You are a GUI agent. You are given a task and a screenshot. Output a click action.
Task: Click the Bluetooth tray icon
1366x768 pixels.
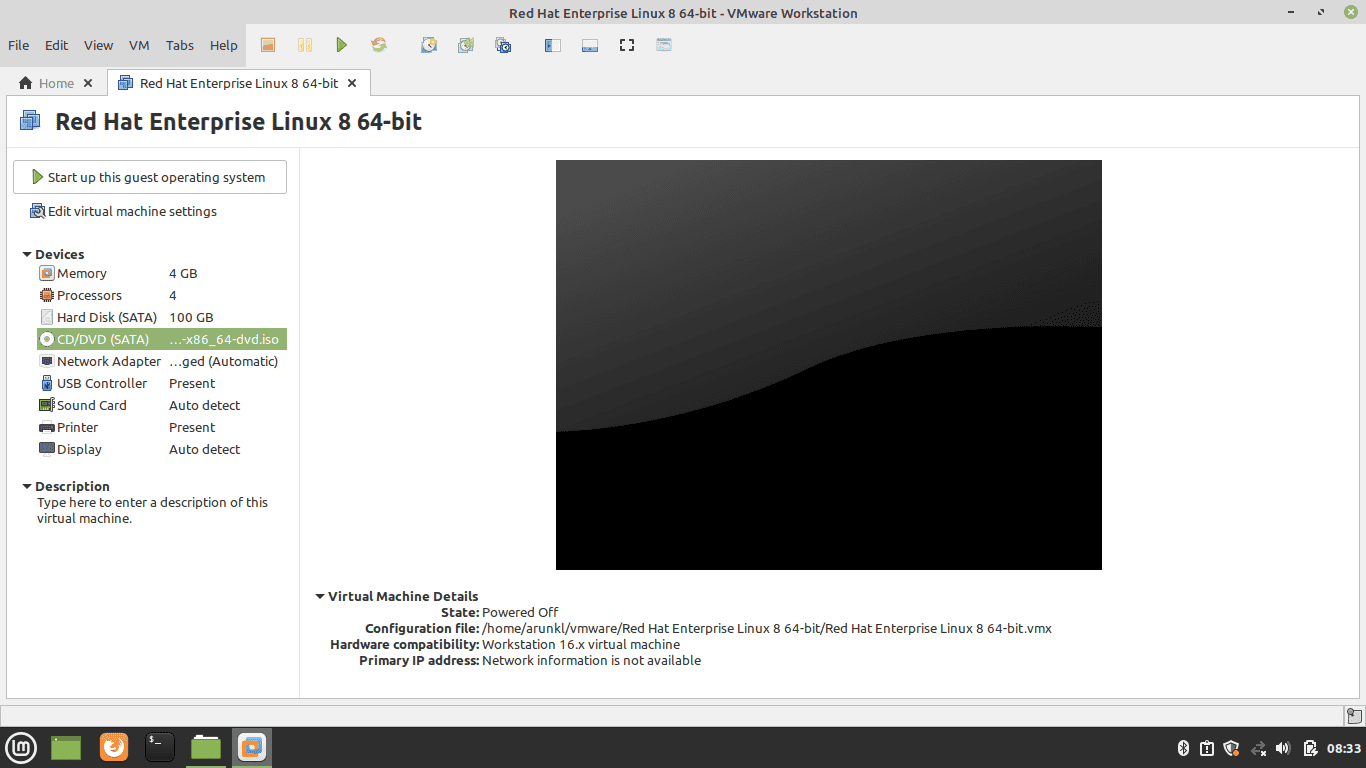point(1182,748)
